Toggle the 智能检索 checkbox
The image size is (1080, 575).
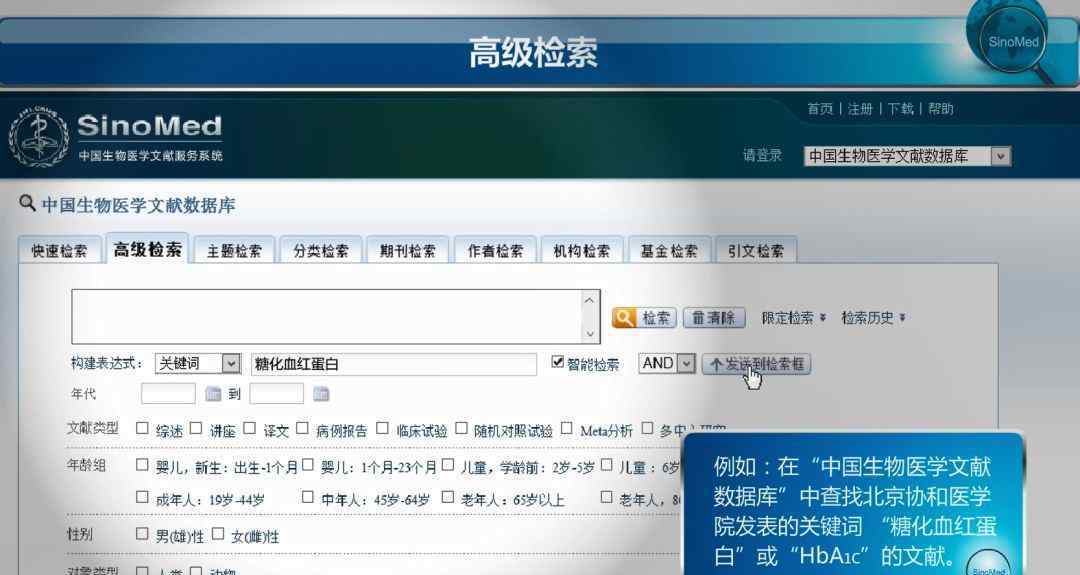558,362
